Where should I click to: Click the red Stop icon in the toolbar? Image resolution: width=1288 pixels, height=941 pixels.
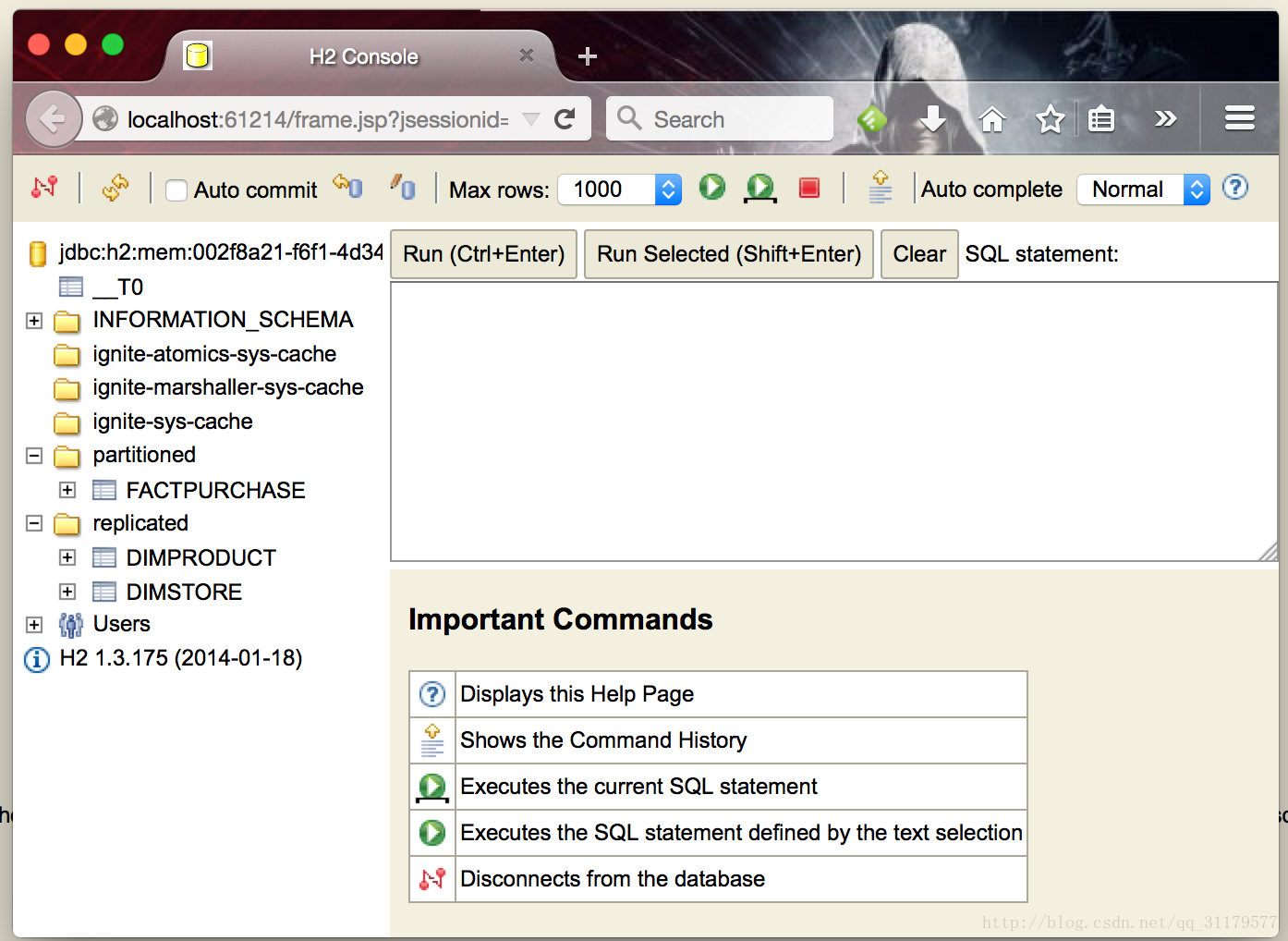(809, 188)
